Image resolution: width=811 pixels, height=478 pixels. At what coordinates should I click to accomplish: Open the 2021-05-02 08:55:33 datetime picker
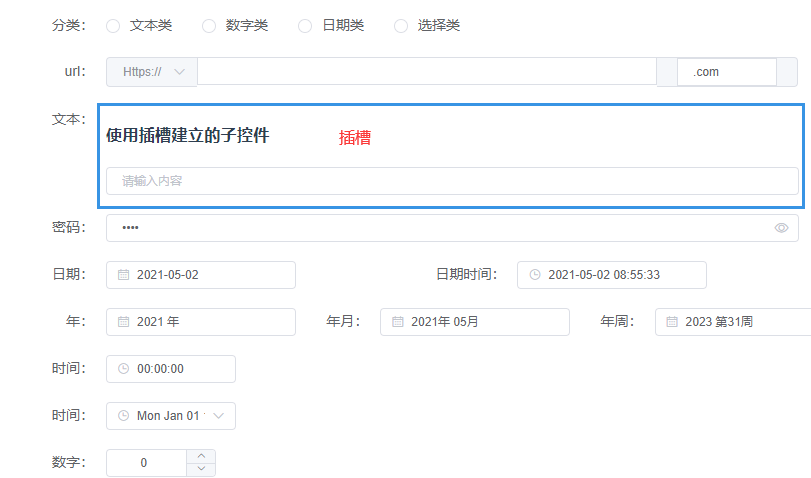tap(611, 275)
